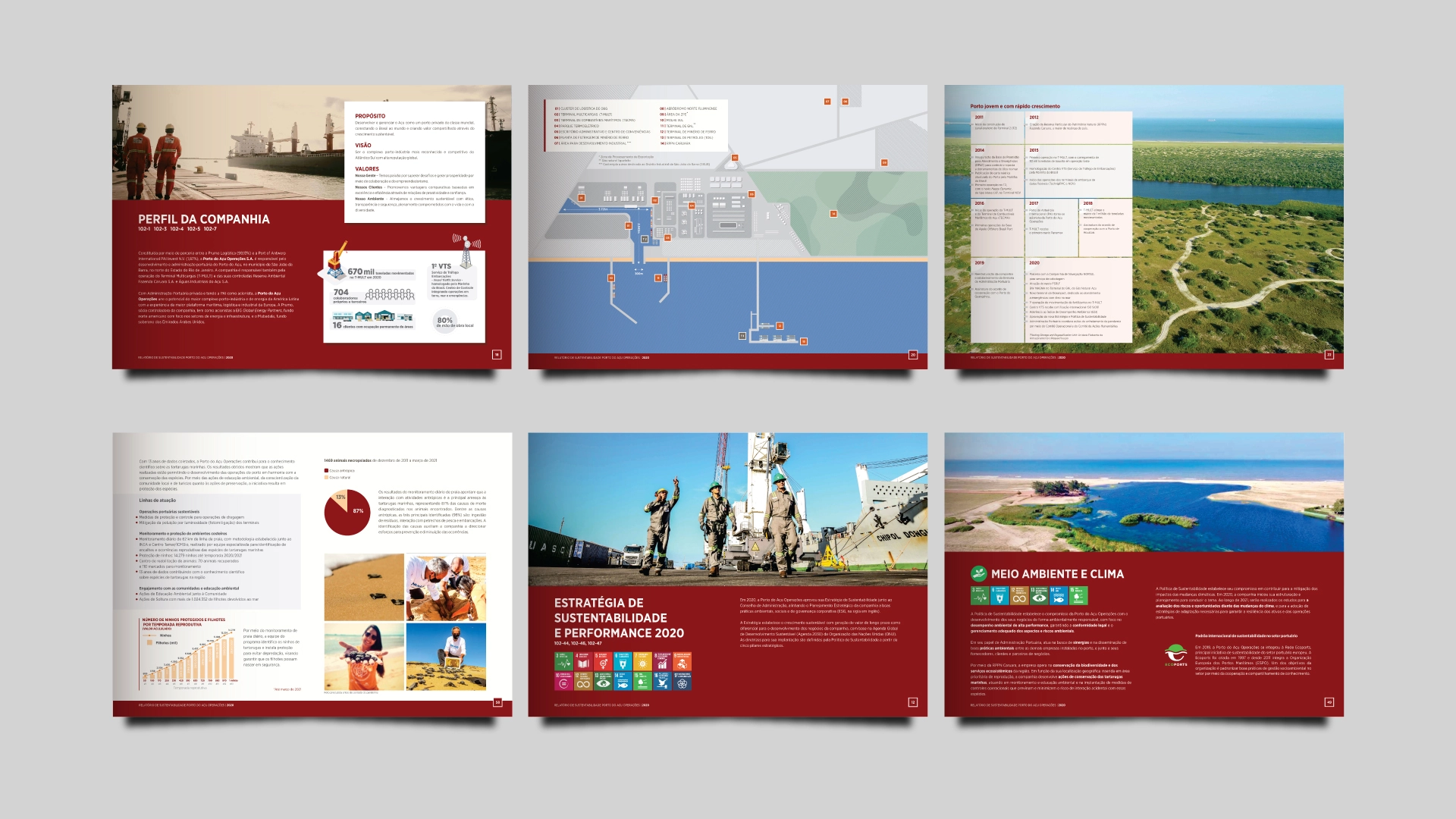The height and width of the screenshot is (819, 1456).
Task: Click the Linhas de atuação subheading
Action: (157, 500)
